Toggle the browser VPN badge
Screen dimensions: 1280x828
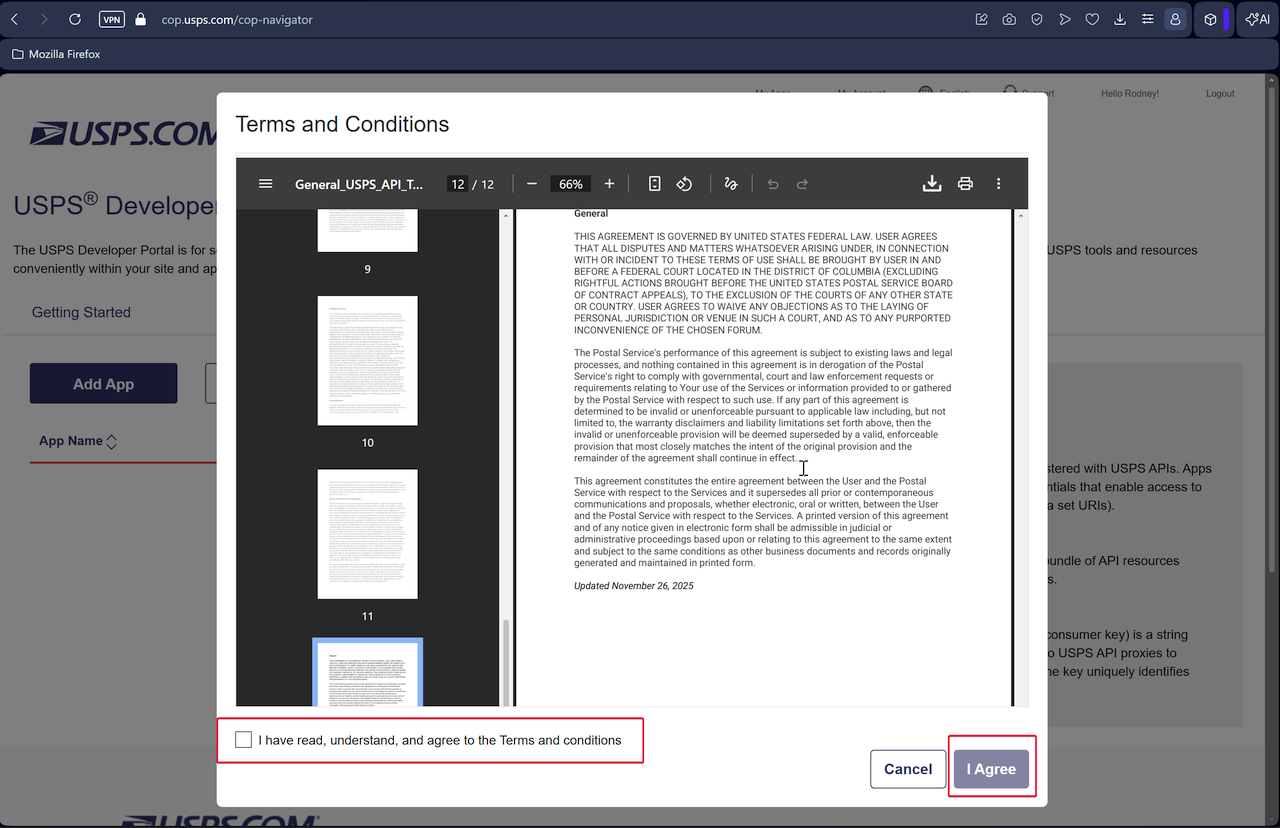coord(112,19)
